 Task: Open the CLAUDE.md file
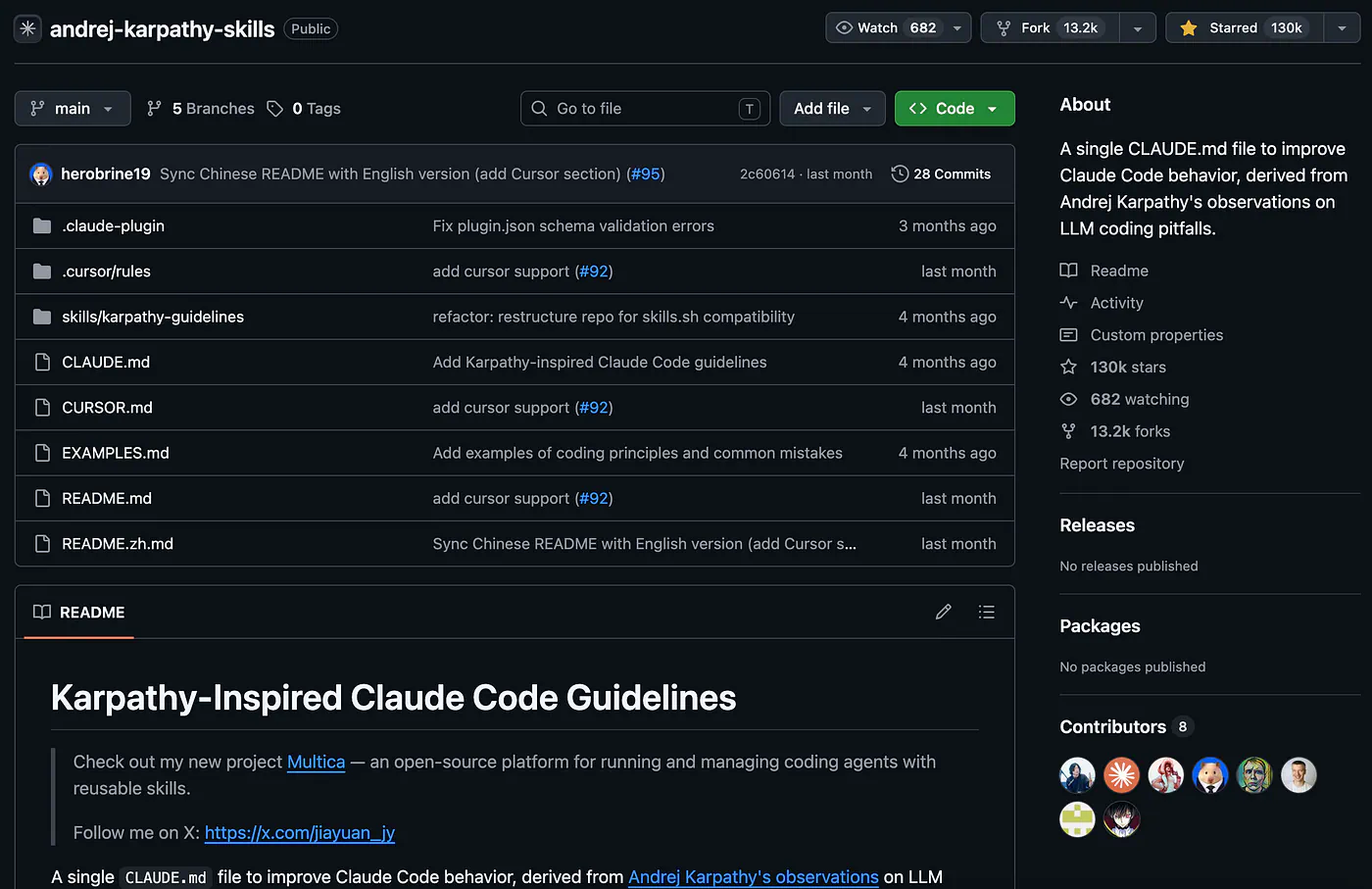(106, 363)
